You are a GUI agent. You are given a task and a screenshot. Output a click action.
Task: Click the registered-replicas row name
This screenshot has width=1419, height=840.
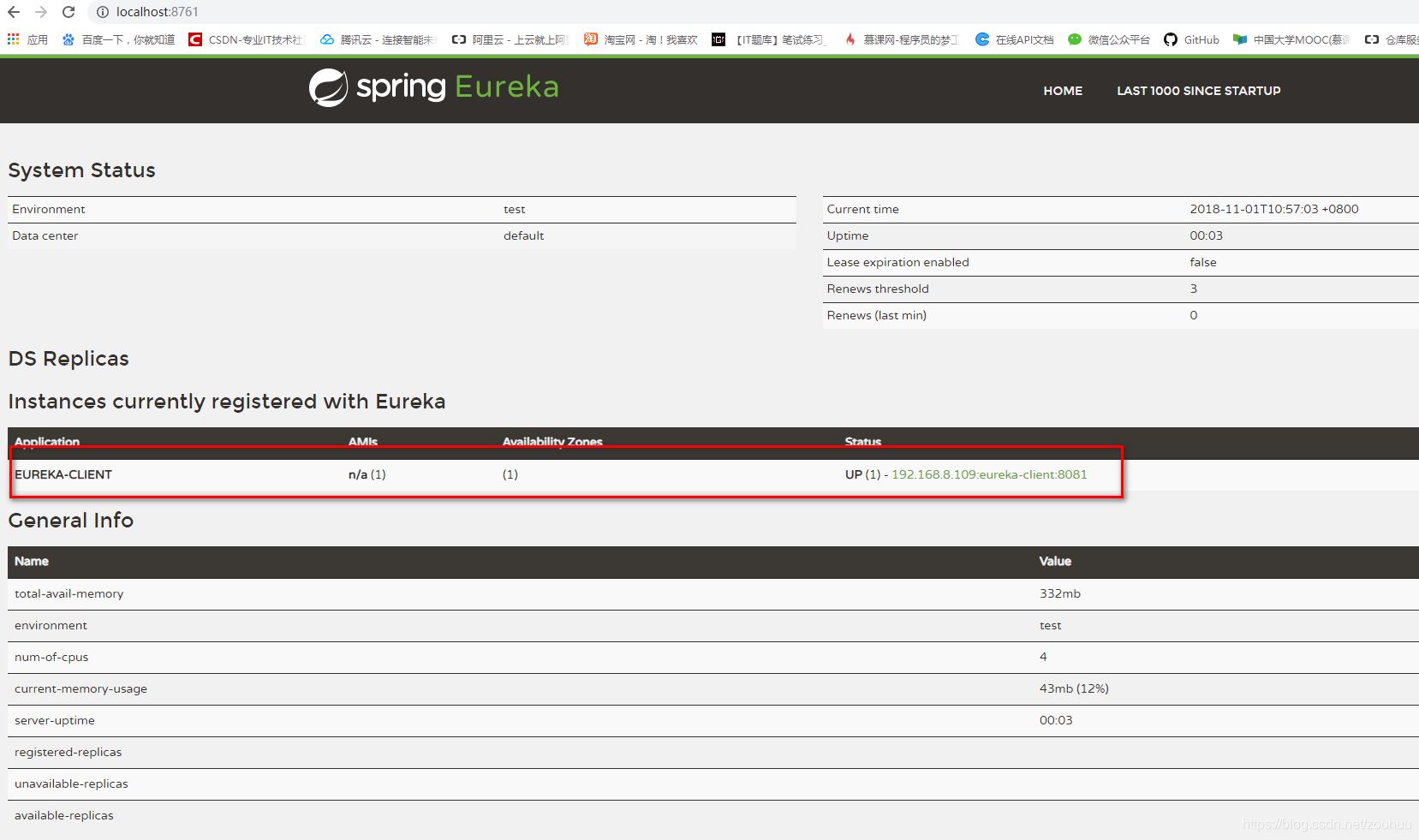(69, 752)
